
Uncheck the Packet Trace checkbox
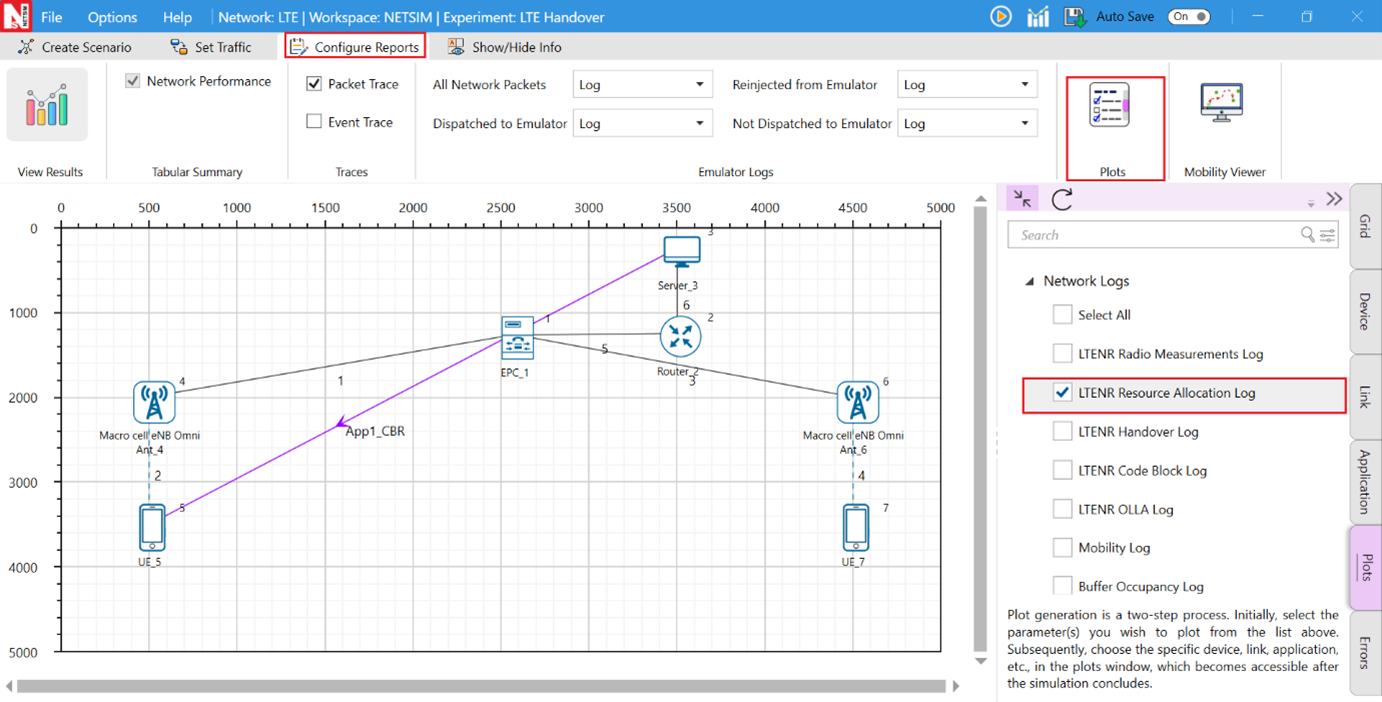(x=314, y=84)
